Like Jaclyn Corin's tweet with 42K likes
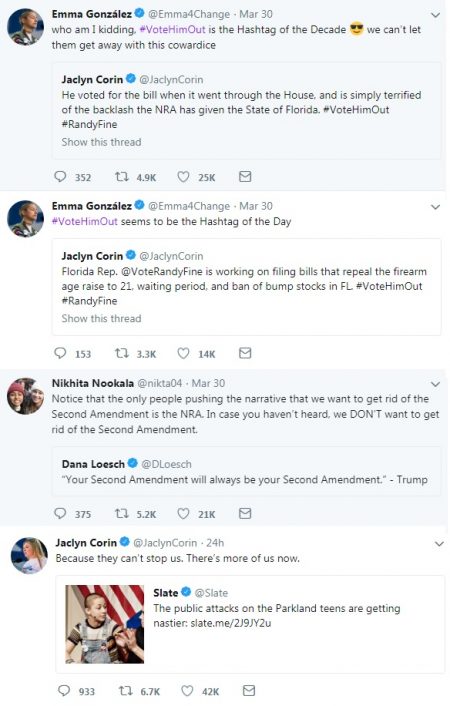The image size is (450, 706). point(187,690)
